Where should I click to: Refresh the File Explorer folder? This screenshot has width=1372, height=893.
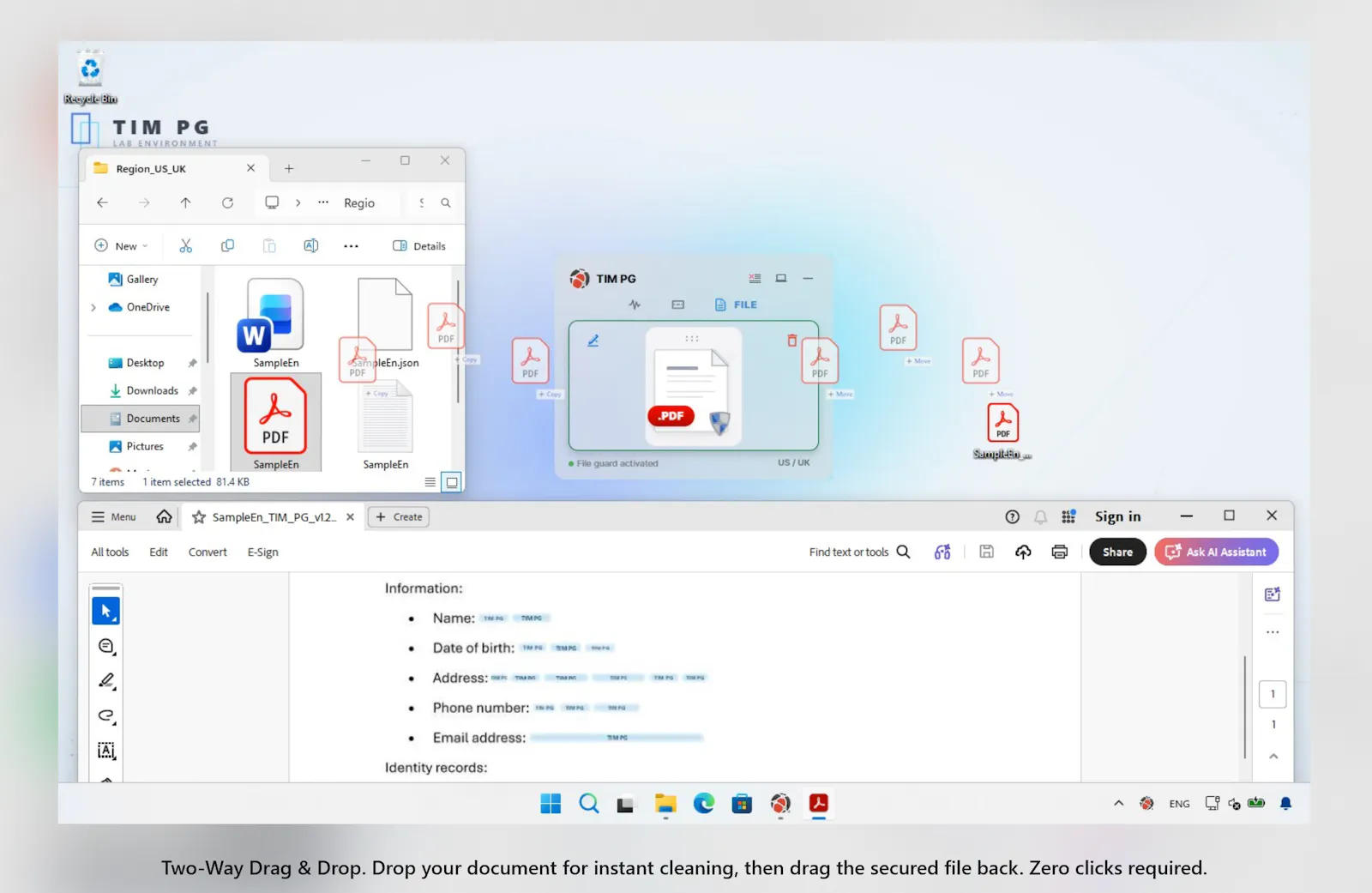pos(227,203)
